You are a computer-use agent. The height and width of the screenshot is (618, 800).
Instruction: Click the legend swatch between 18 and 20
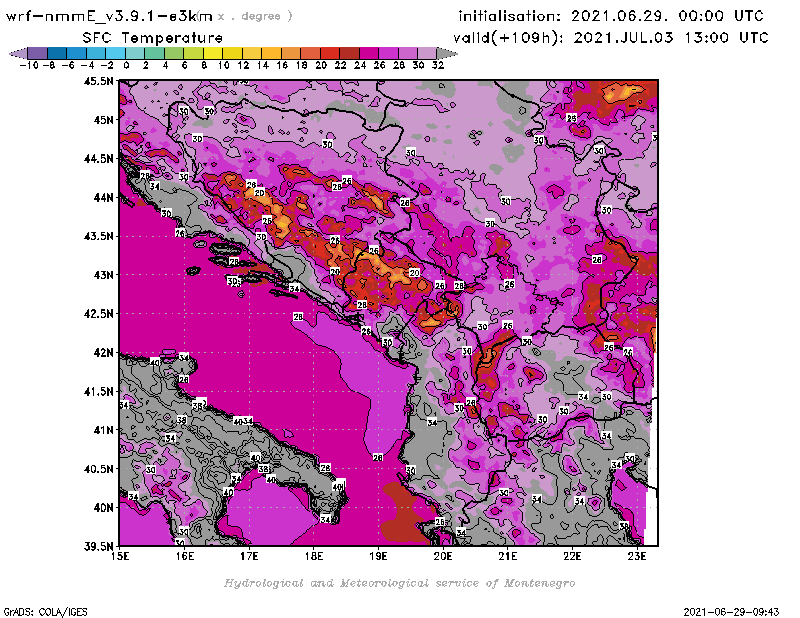click(310, 53)
